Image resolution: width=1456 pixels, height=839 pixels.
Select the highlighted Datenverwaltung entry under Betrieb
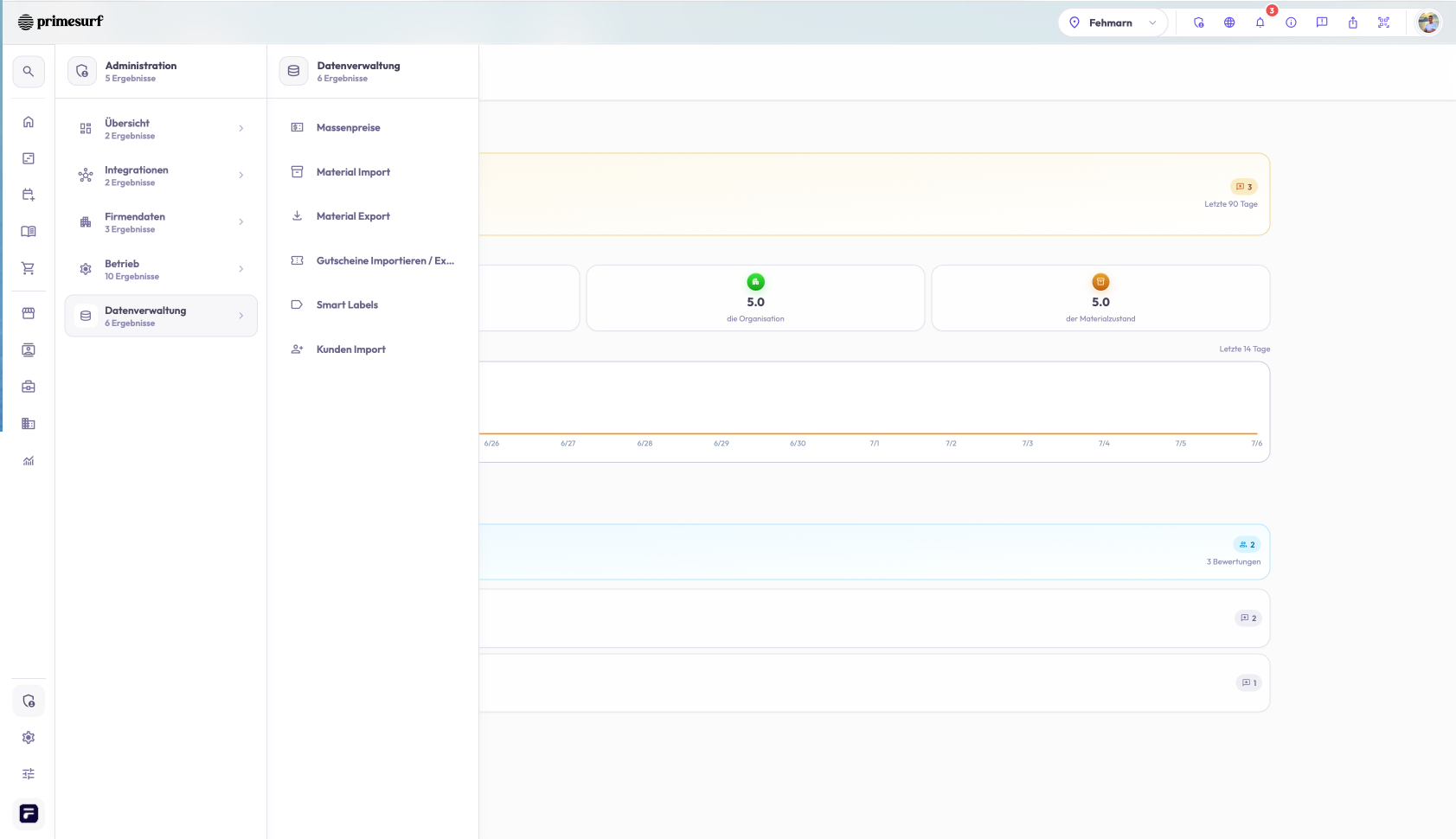(x=161, y=316)
